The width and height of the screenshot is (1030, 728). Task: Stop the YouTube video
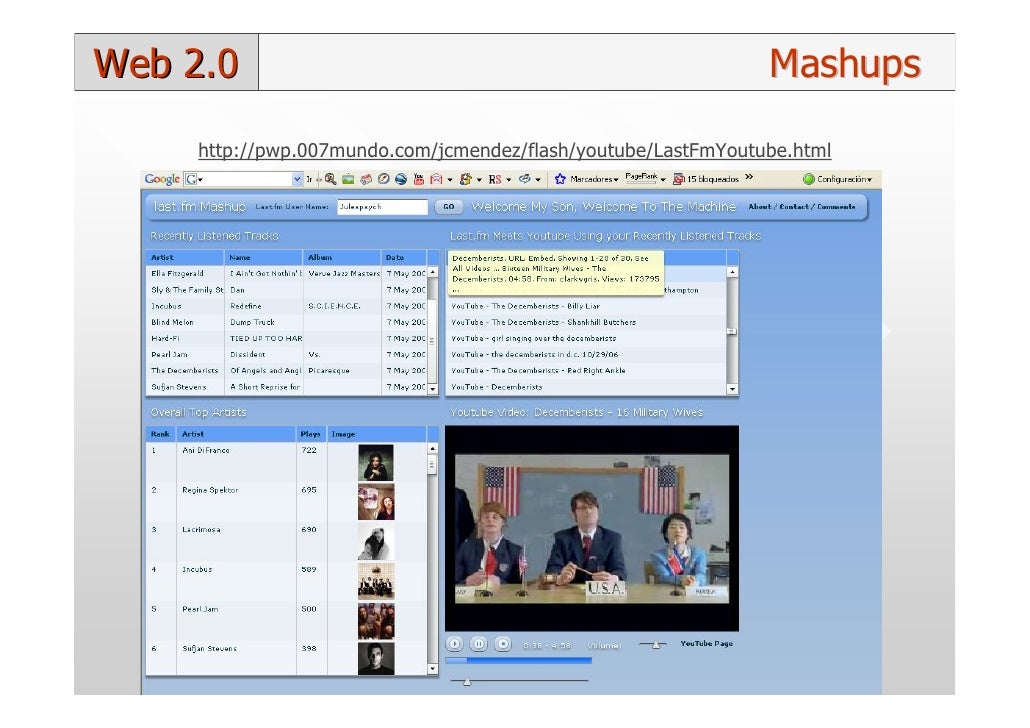click(503, 644)
